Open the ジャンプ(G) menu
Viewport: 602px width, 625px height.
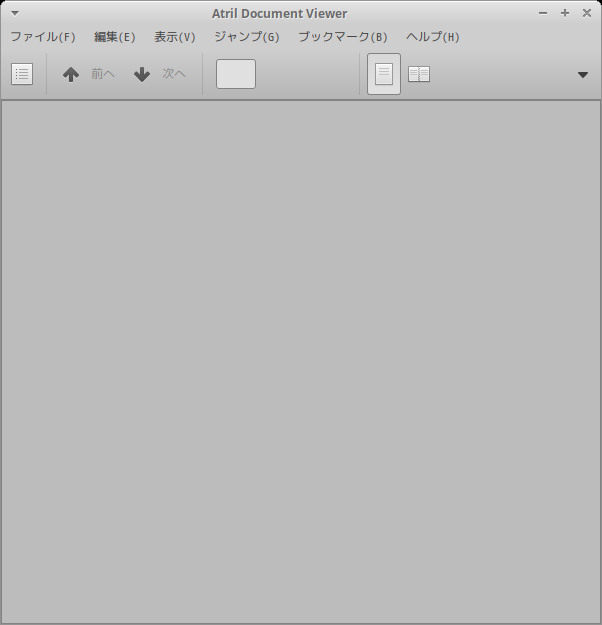click(x=247, y=37)
